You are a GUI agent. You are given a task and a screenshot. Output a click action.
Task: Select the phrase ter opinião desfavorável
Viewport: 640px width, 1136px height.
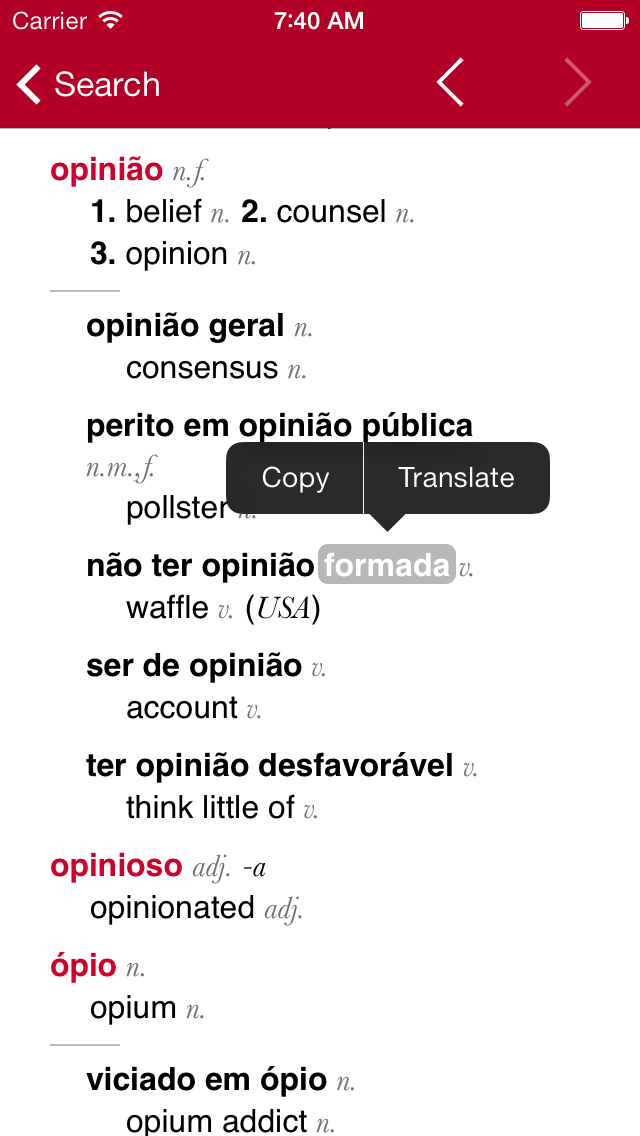point(270,765)
